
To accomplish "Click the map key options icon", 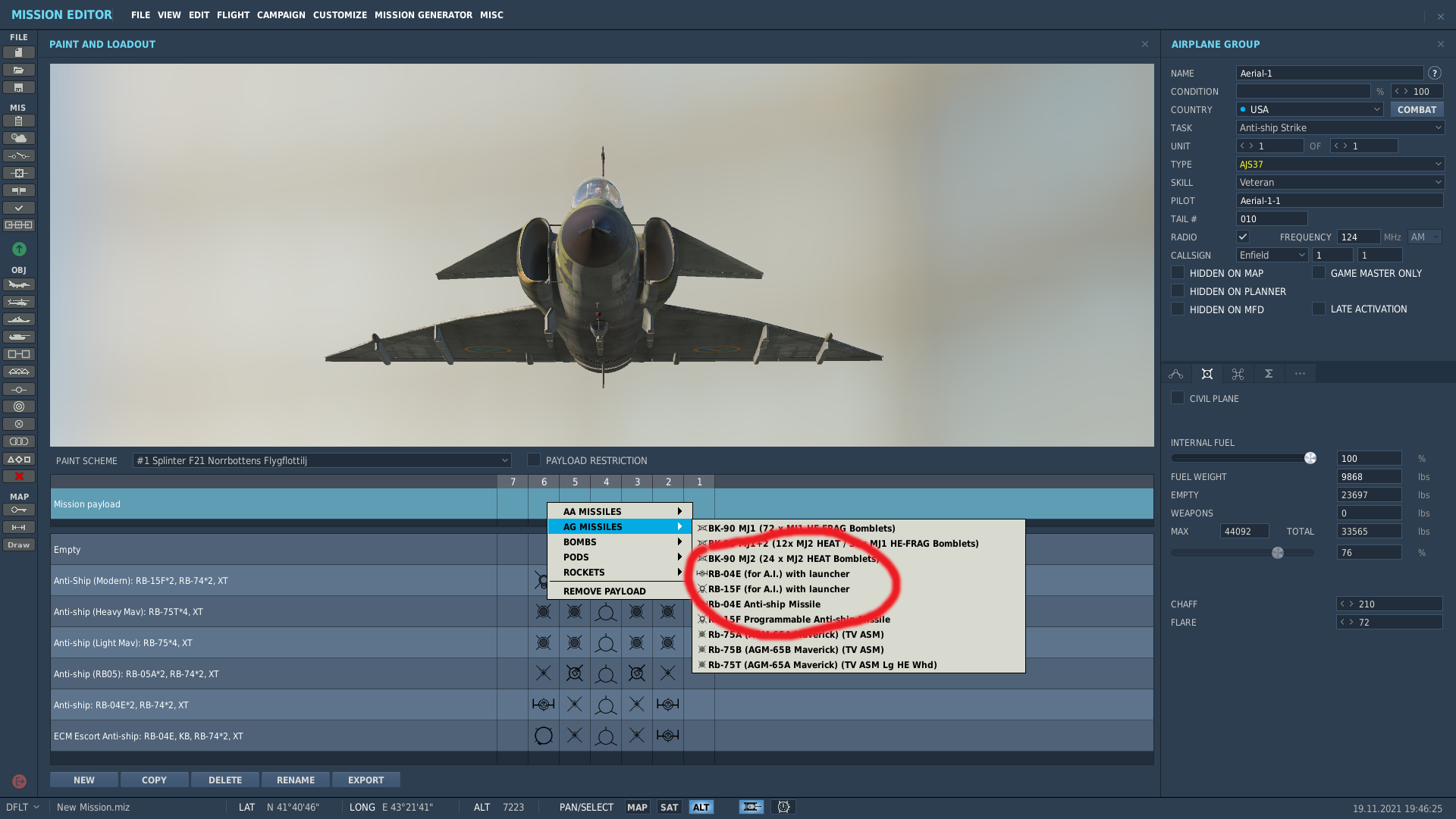I will click(19, 510).
